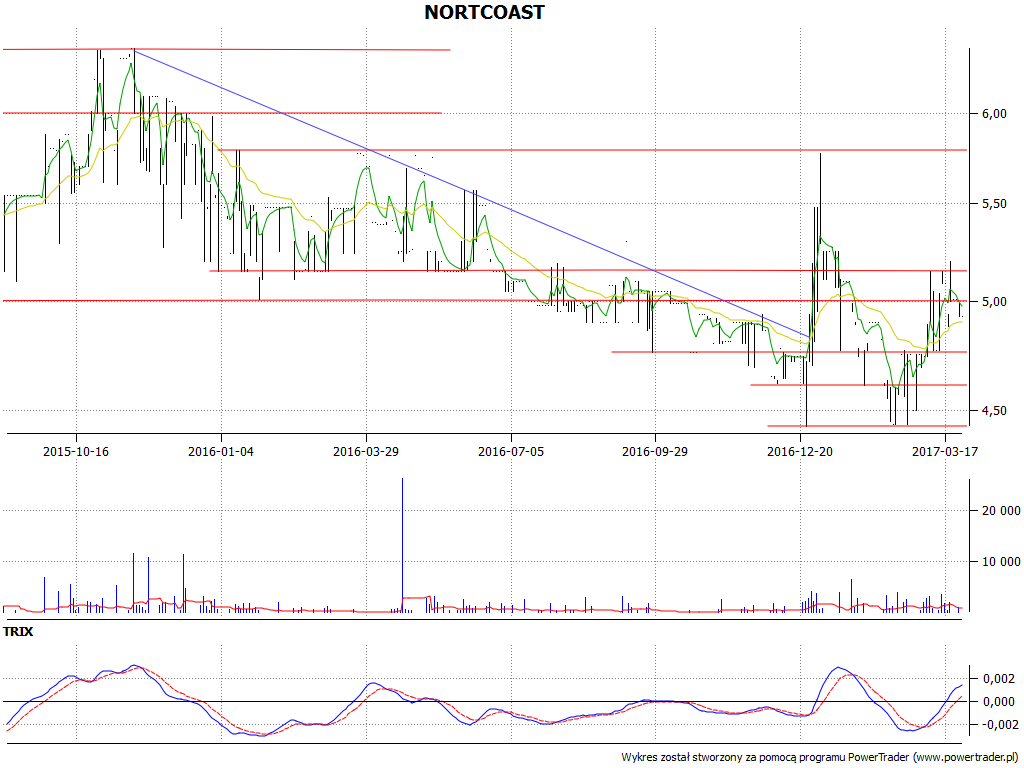Click the PowerTrader footer credit text
1024x768 pixels.
coord(820,758)
